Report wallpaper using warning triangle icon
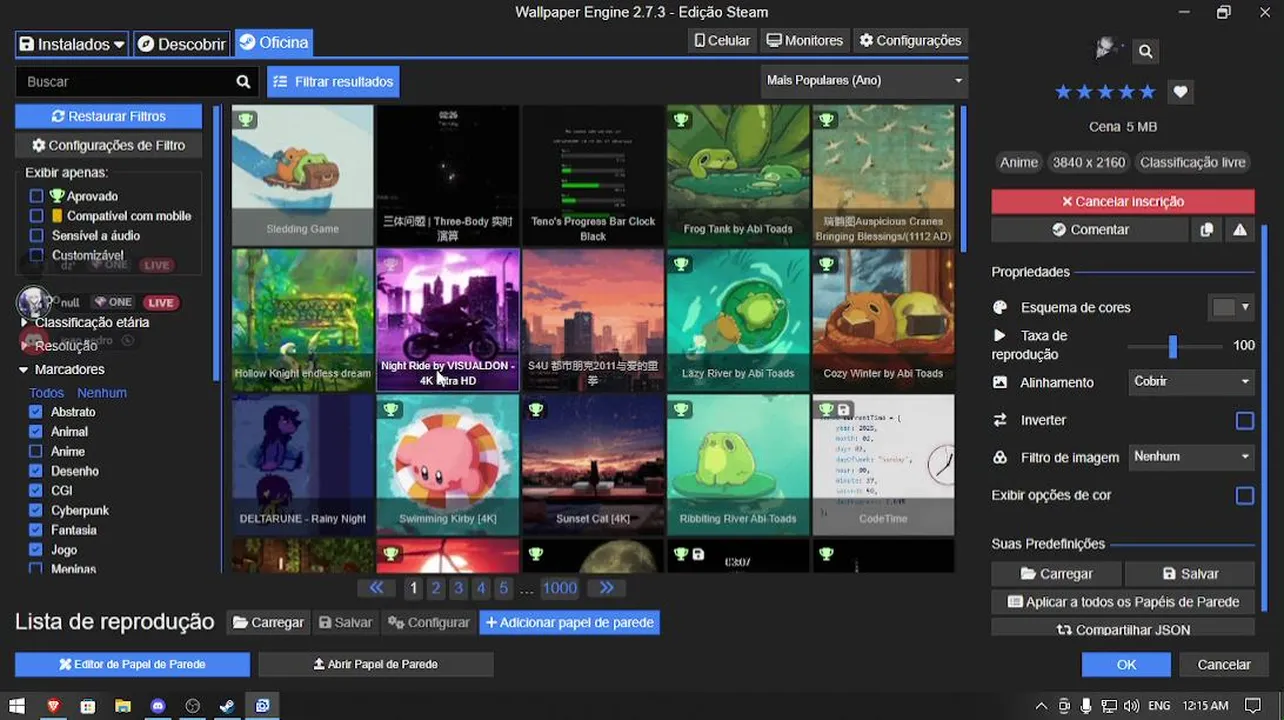The height and width of the screenshot is (720, 1284). click(x=1240, y=230)
